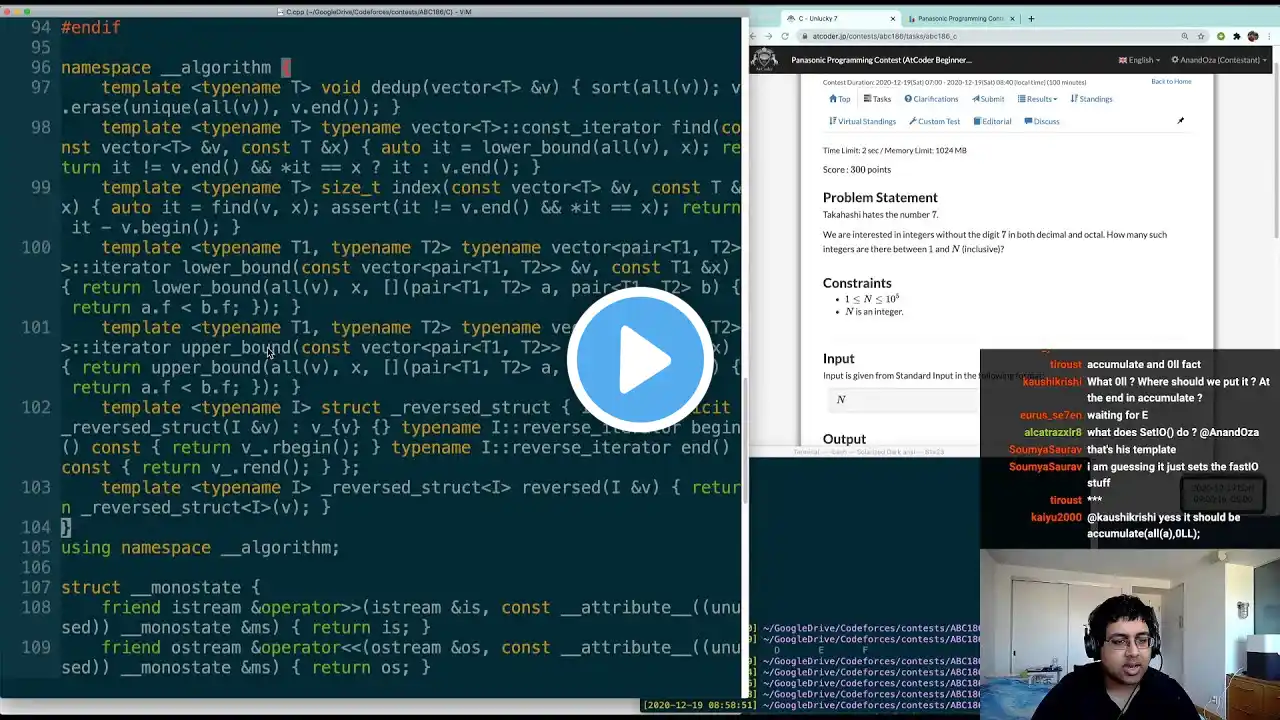Image resolution: width=1280 pixels, height=720 pixels.
Task: Click the zoom magnifier icon in address bar
Action: coord(1185,36)
